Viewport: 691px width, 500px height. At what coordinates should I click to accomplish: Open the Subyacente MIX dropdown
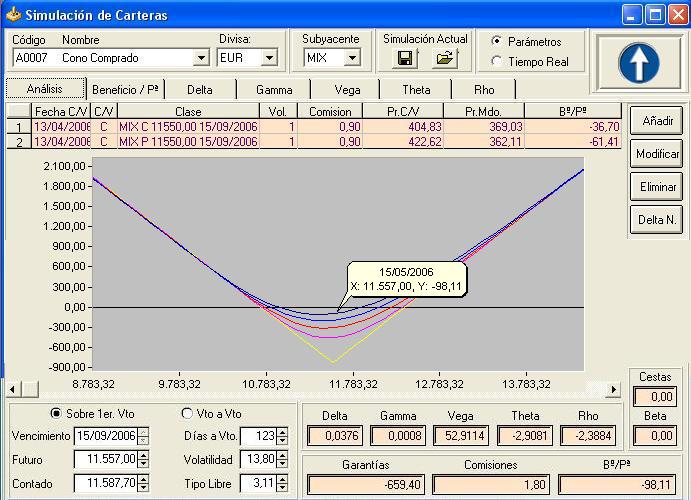352,58
